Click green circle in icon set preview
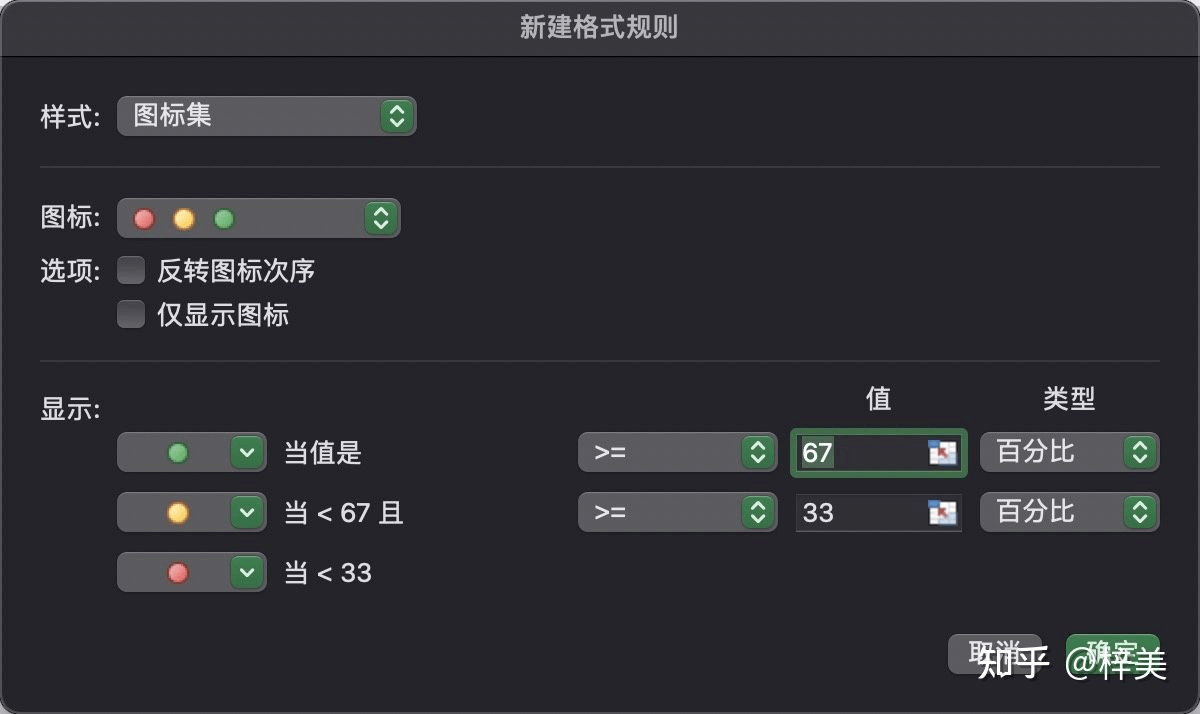This screenshot has width=1200, height=714. (x=224, y=218)
